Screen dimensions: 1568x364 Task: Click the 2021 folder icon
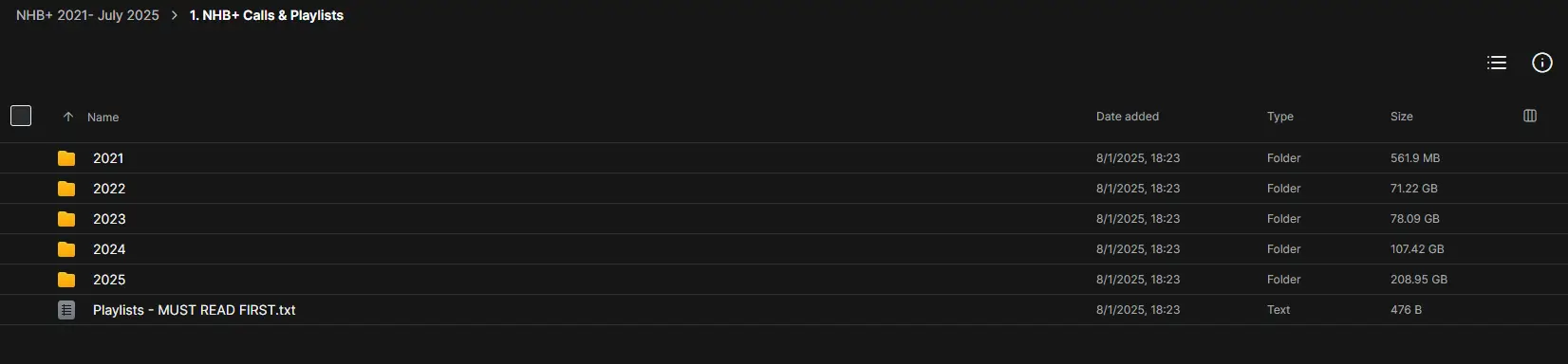(66, 158)
